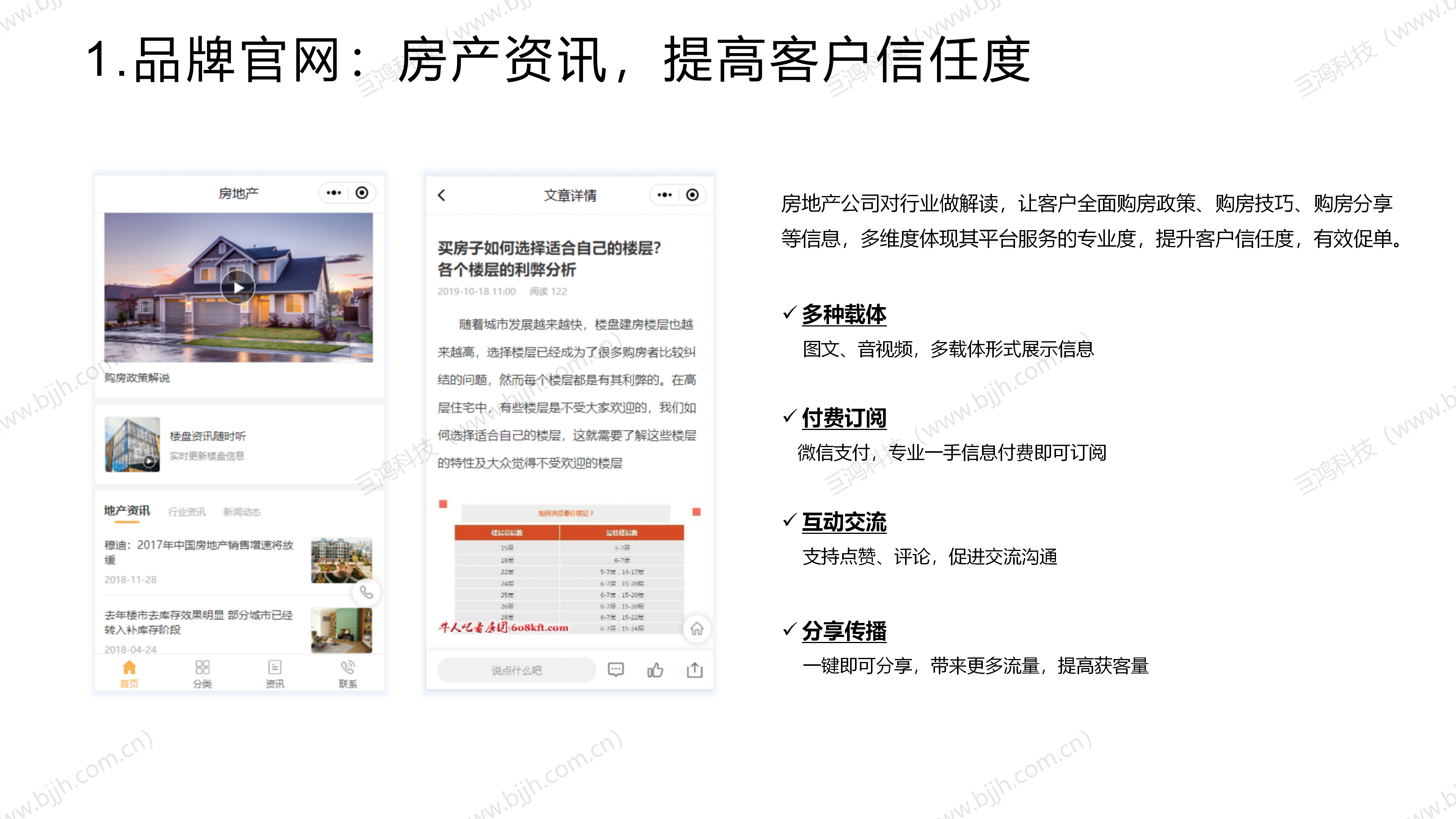Click the 阅读 122 read count
This screenshot has width=1456, height=819.
click(x=548, y=291)
